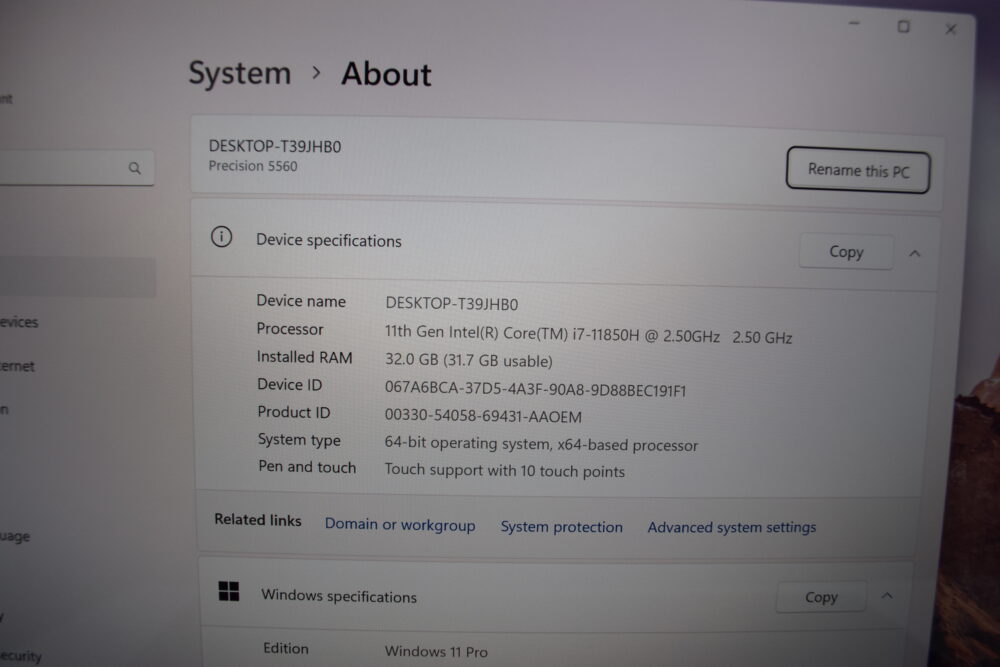The height and width of the screenshot is (667, 1000).
Task: Select the highlighted sidebar category
Action: (x=77, y=277)
